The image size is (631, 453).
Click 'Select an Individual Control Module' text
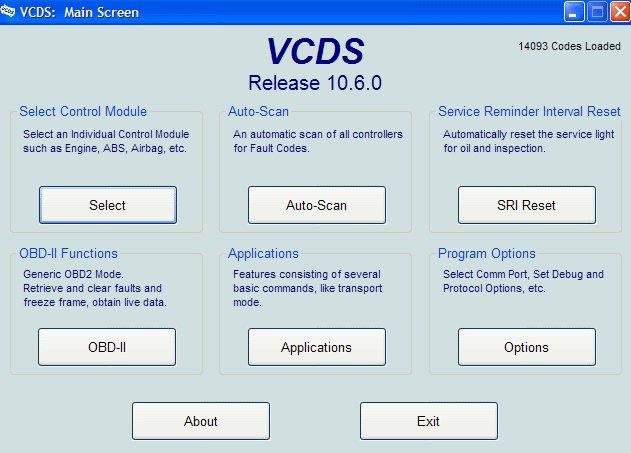(x=106, y=134)
